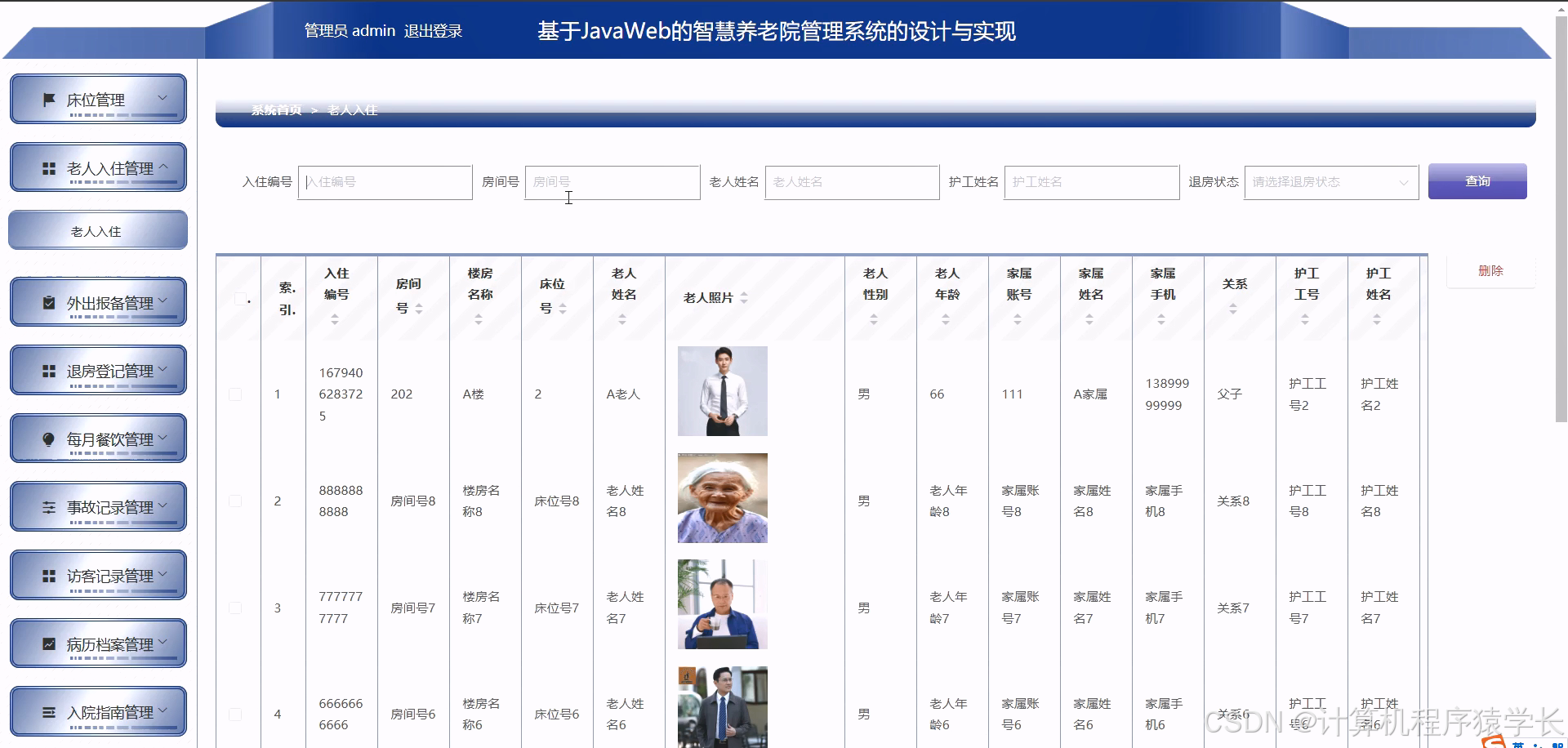Select the 床位管理 flag icon

pyautogui.click(x=51, y=99)
